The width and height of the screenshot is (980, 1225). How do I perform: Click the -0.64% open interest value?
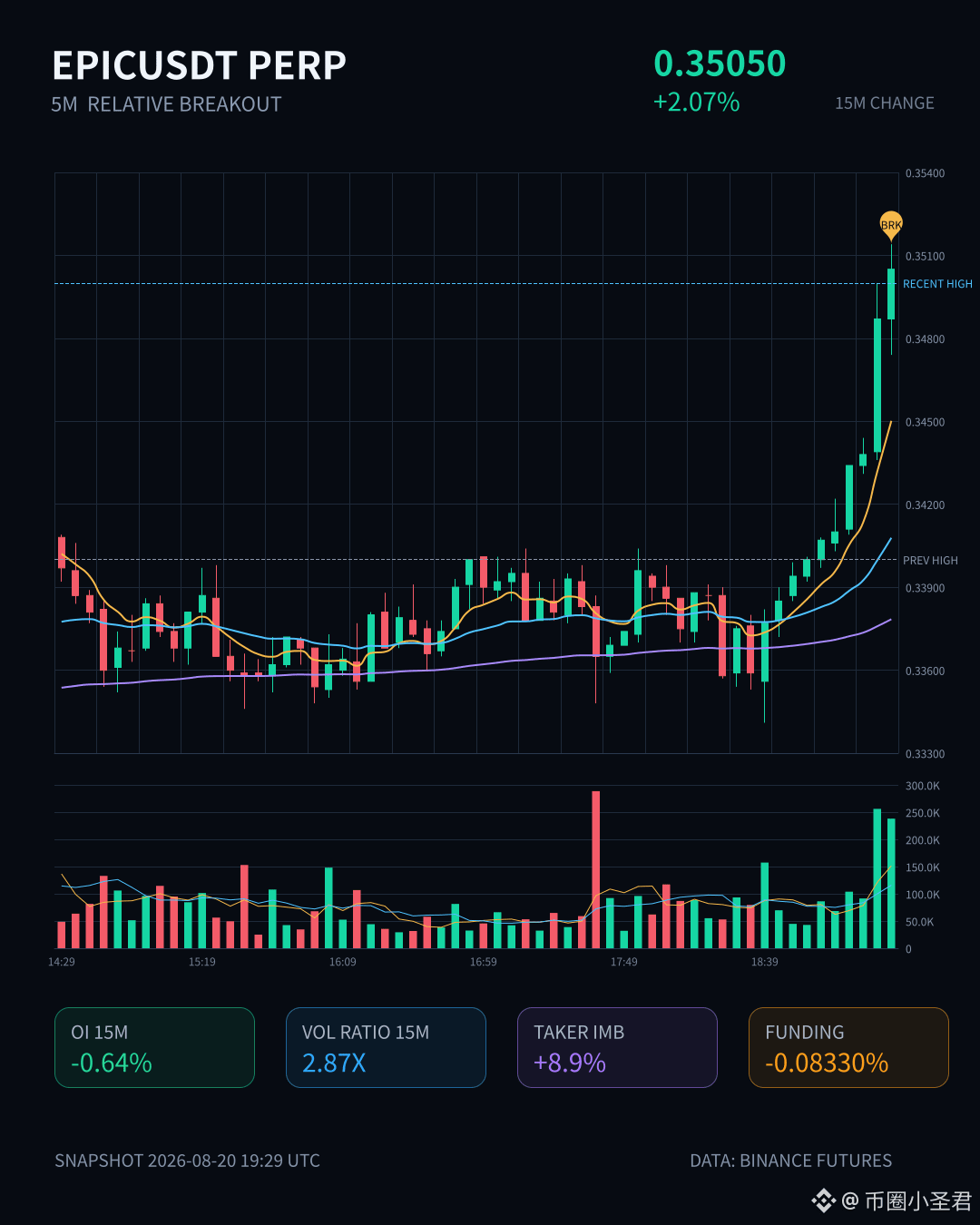[x=112, y=1063]
